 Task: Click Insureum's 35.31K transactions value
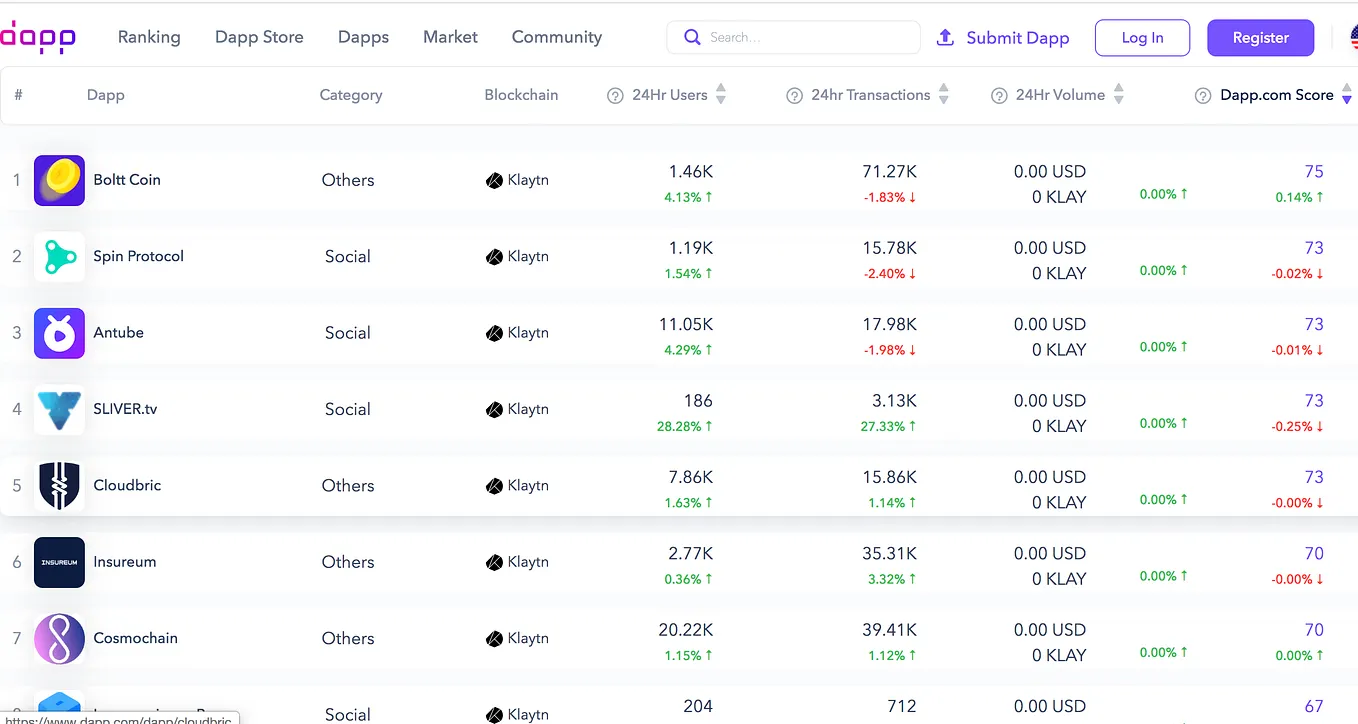point(889,554)
